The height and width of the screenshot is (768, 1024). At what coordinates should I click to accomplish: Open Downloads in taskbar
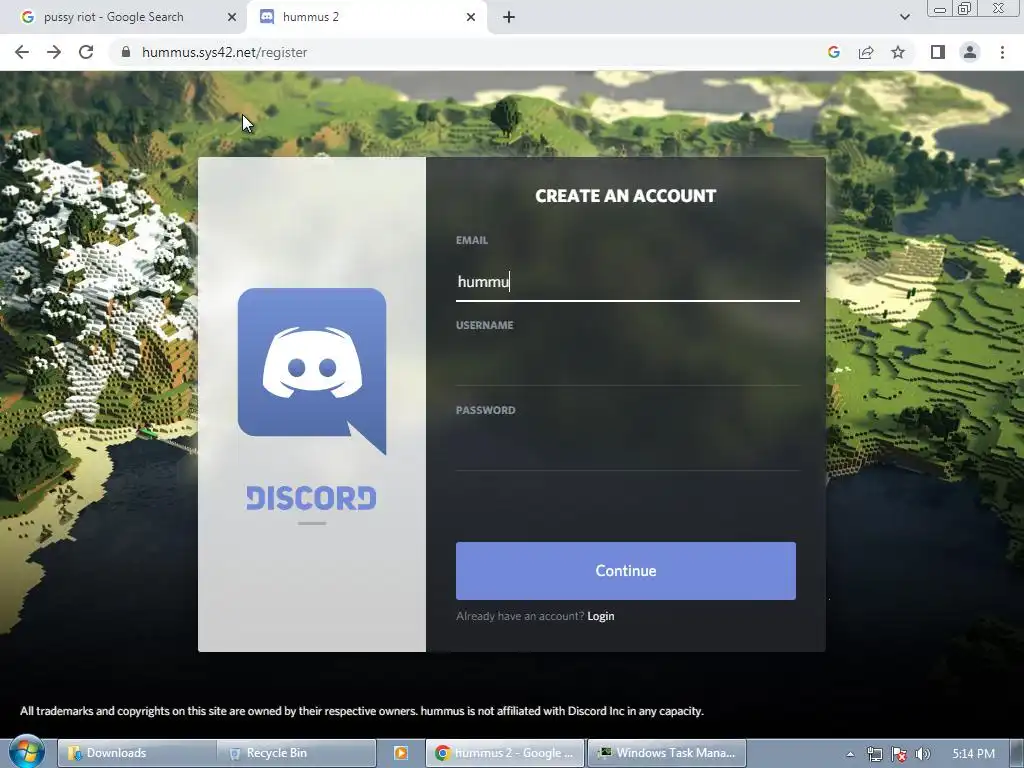136,753
